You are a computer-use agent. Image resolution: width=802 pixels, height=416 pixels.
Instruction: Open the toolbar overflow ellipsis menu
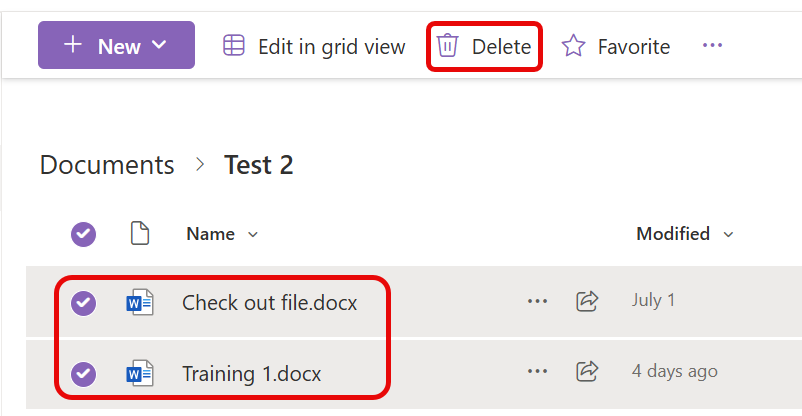click(712, 46)
